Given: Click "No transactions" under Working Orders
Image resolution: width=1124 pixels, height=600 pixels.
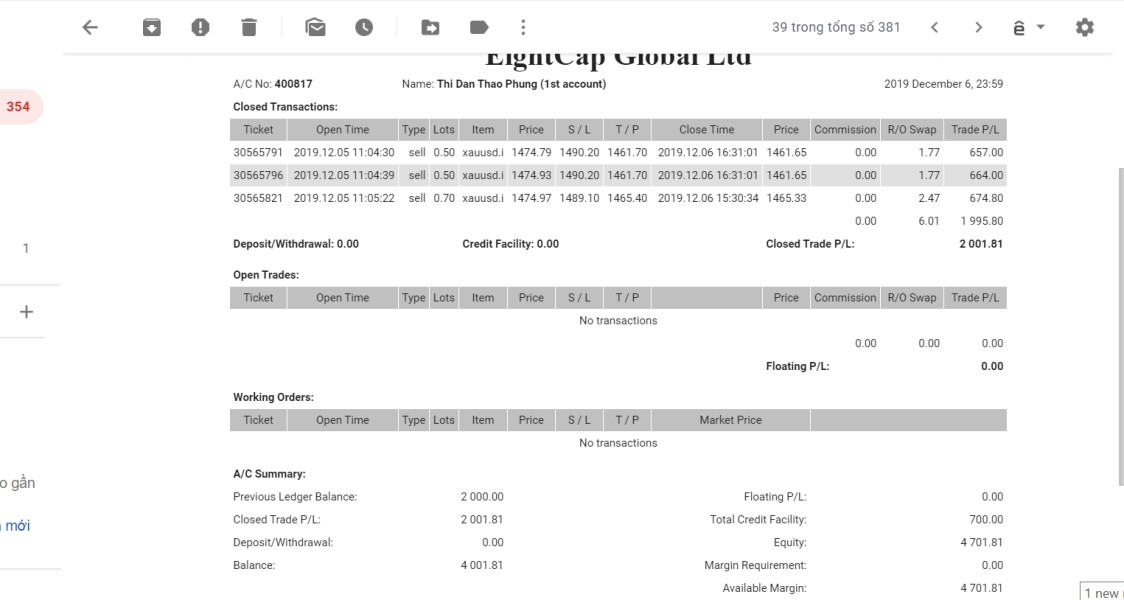Looking at the screenshot, I should [618, 443].
